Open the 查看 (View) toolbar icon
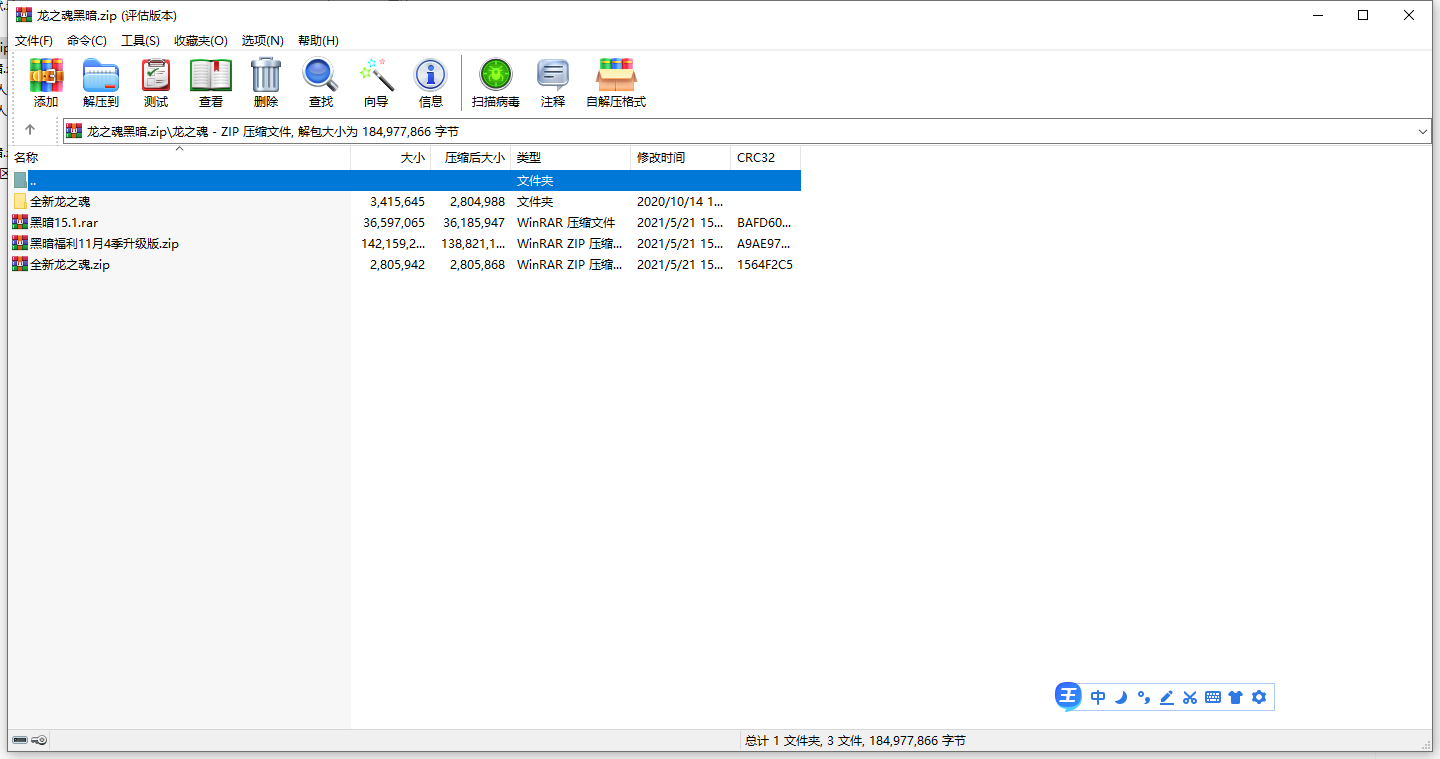This screenshot has height=759, width=1440. 211,82
